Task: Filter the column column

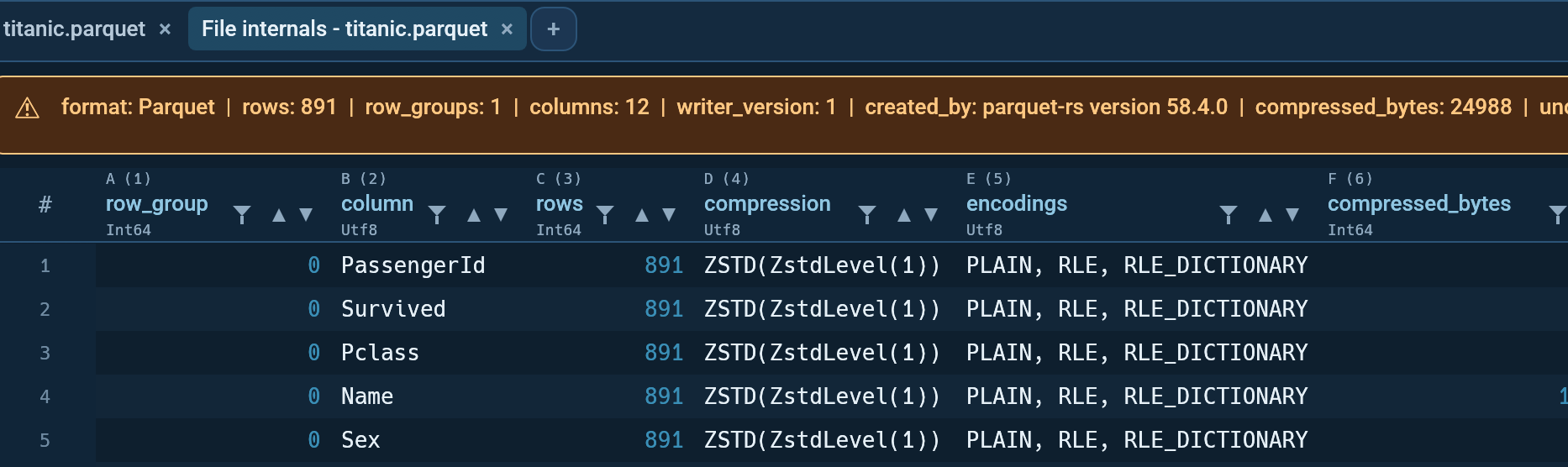Action: point(437,215)
